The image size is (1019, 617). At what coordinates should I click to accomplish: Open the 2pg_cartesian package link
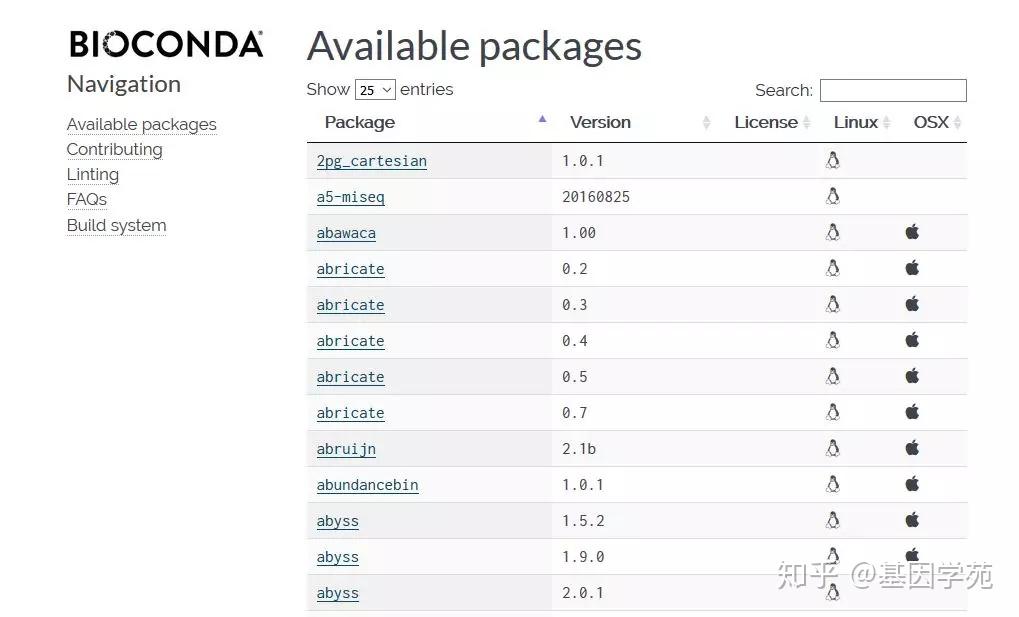[x=371, y=161]
